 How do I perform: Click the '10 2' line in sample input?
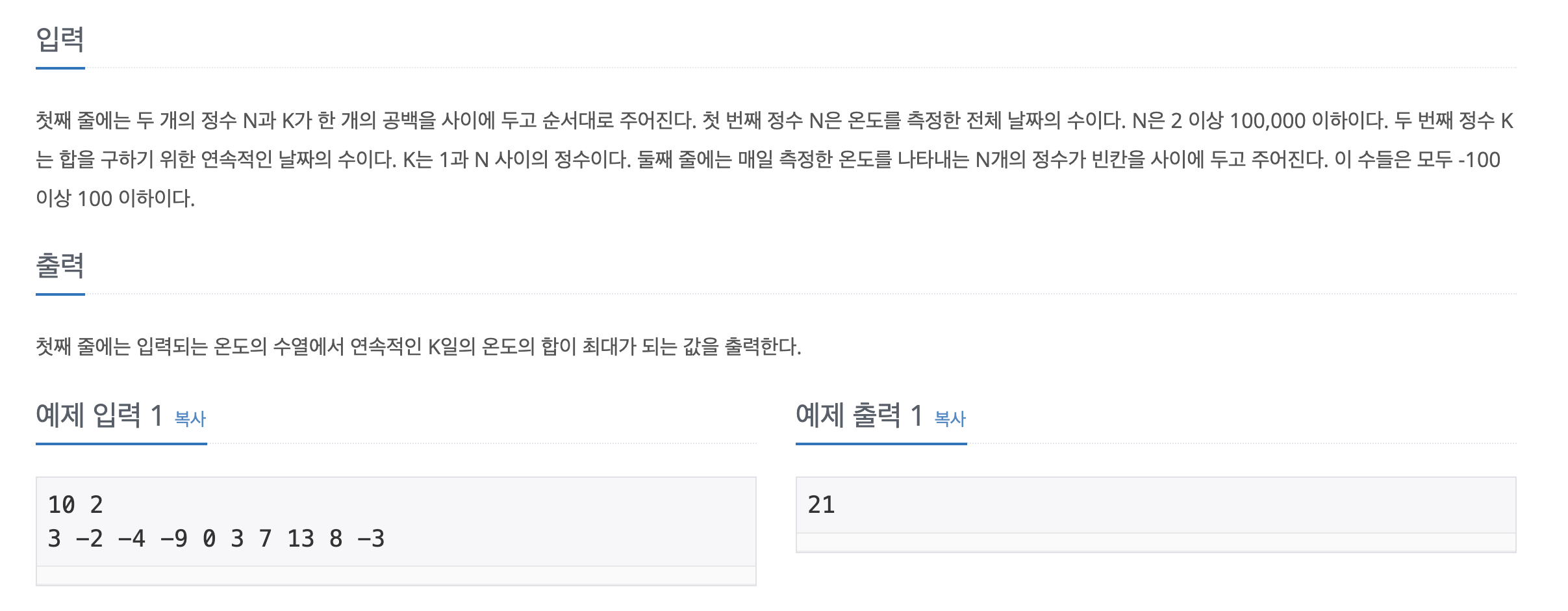point(75,504)
